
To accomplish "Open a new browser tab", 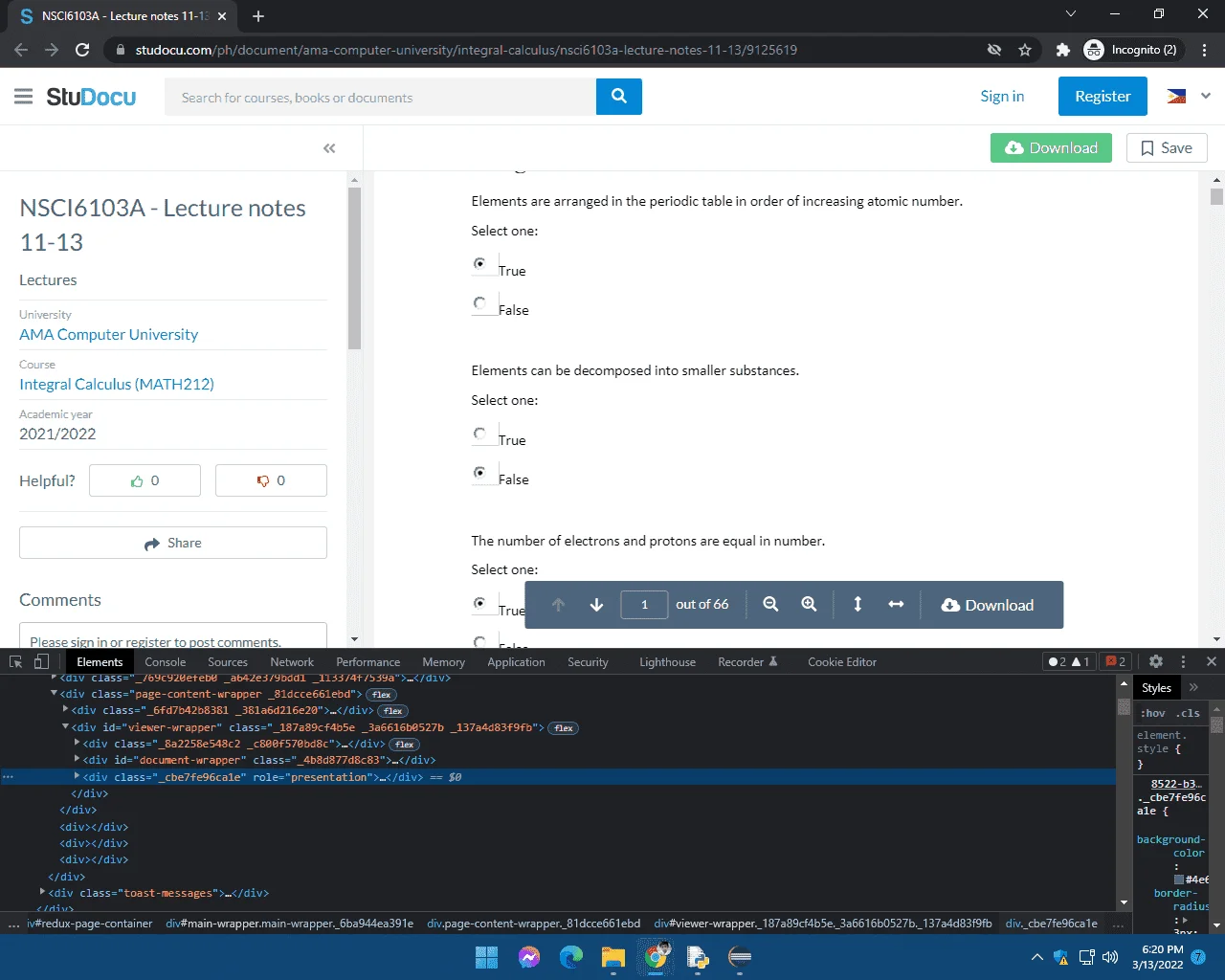I will [257, 16].
